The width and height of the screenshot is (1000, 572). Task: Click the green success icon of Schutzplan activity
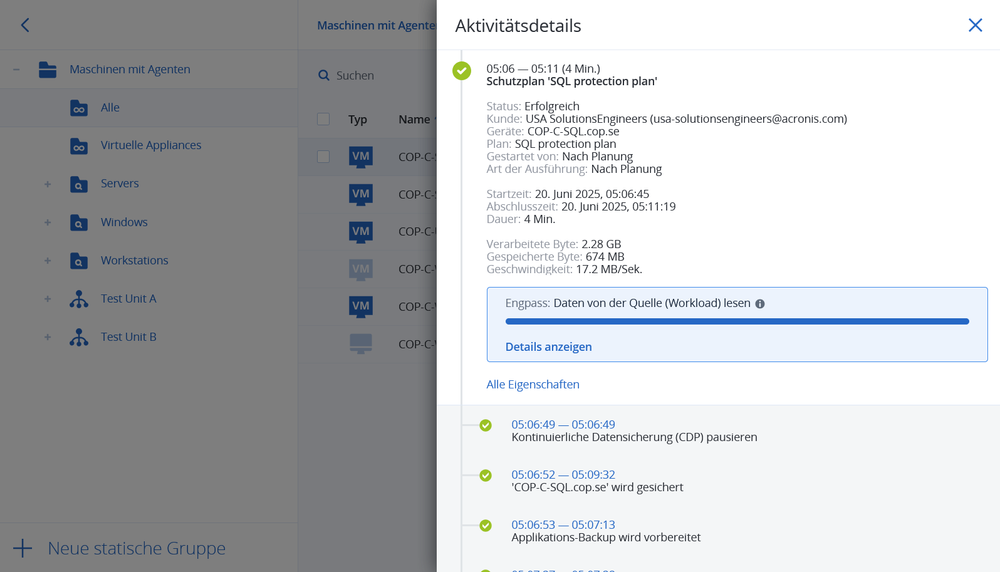pyautogui.click(x=461, y=70)
